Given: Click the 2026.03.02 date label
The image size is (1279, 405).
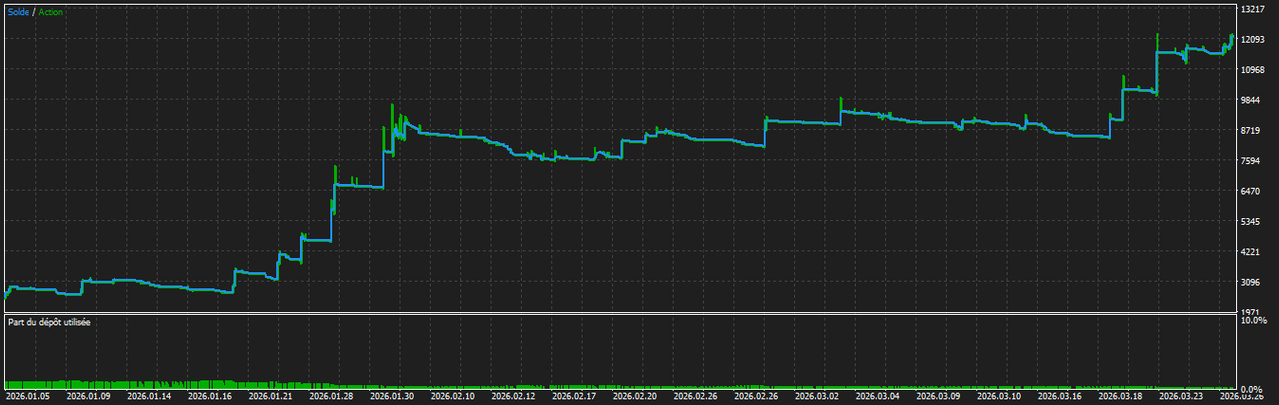Looking at the screenshot, I should click(x=819, y=398).
